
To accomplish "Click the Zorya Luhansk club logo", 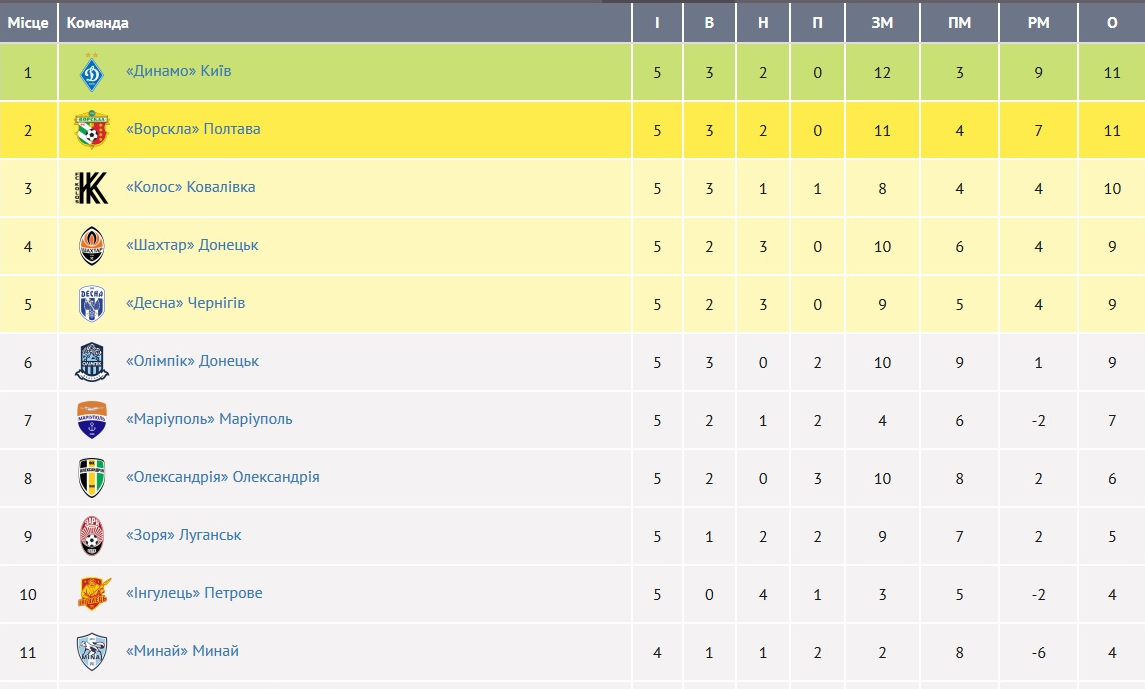I will (x=92, y=536).
